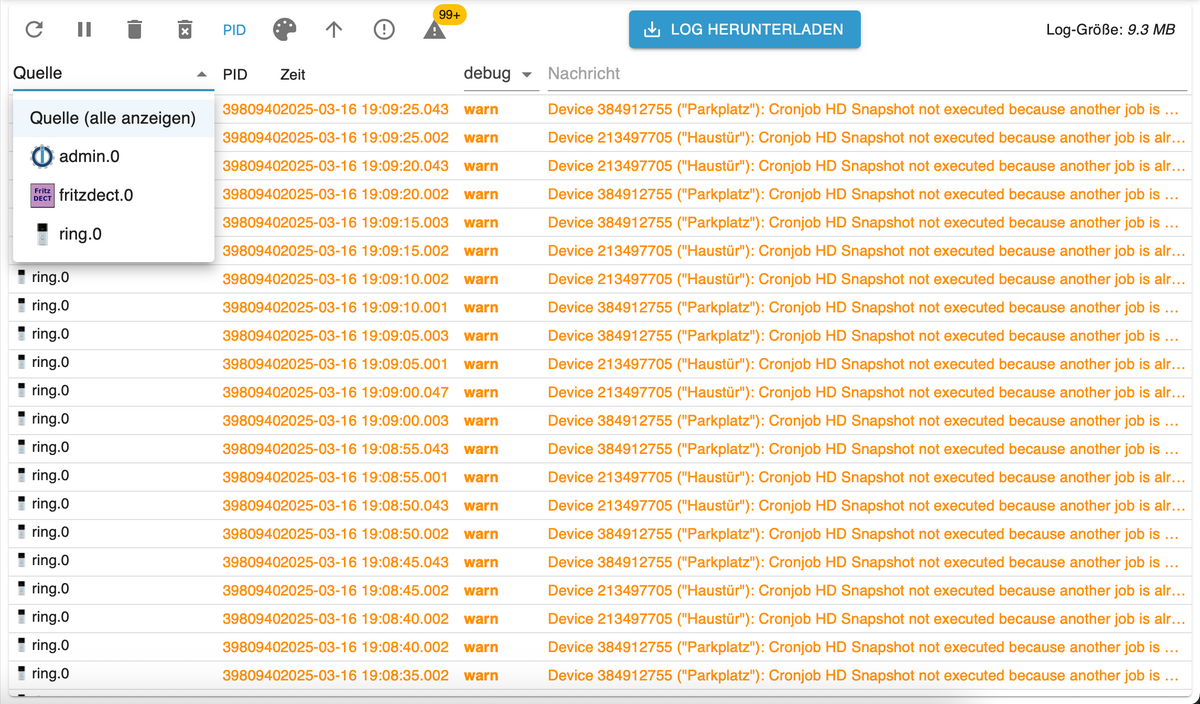Pick ring.0 in the dropdown list
This screenshot has height=704, width=1200.
coord(80,234)
